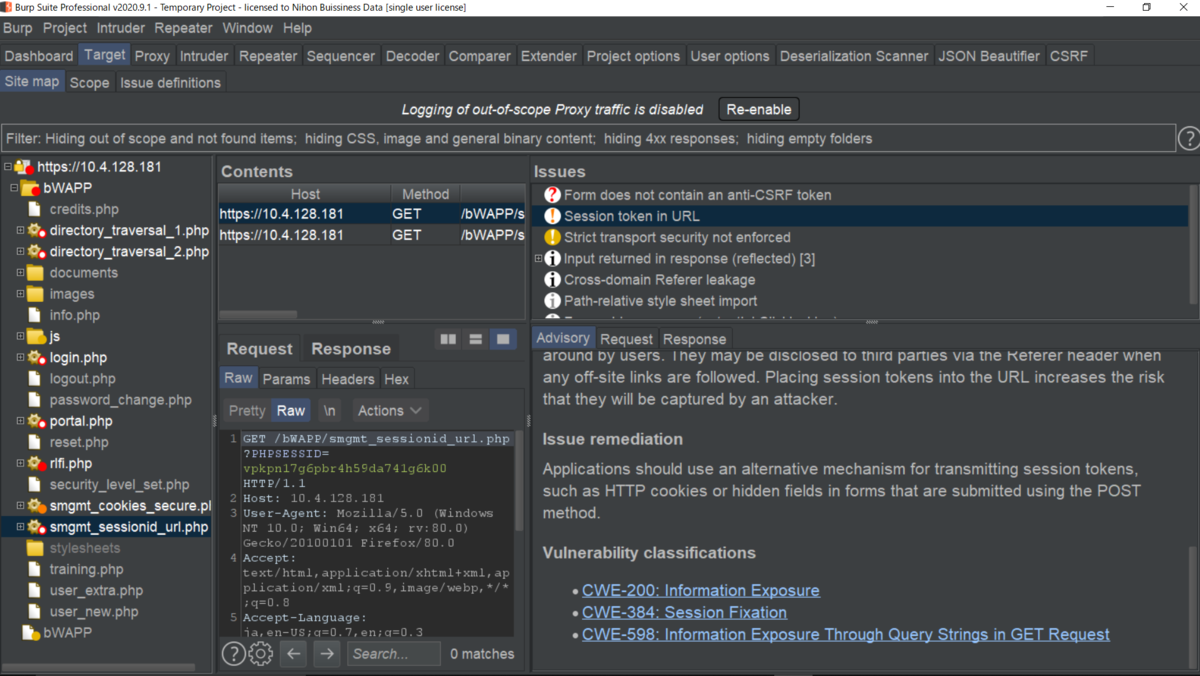Click the site map tree horizontal scrollbar
1200x676 pixels.
pos(100,667)
